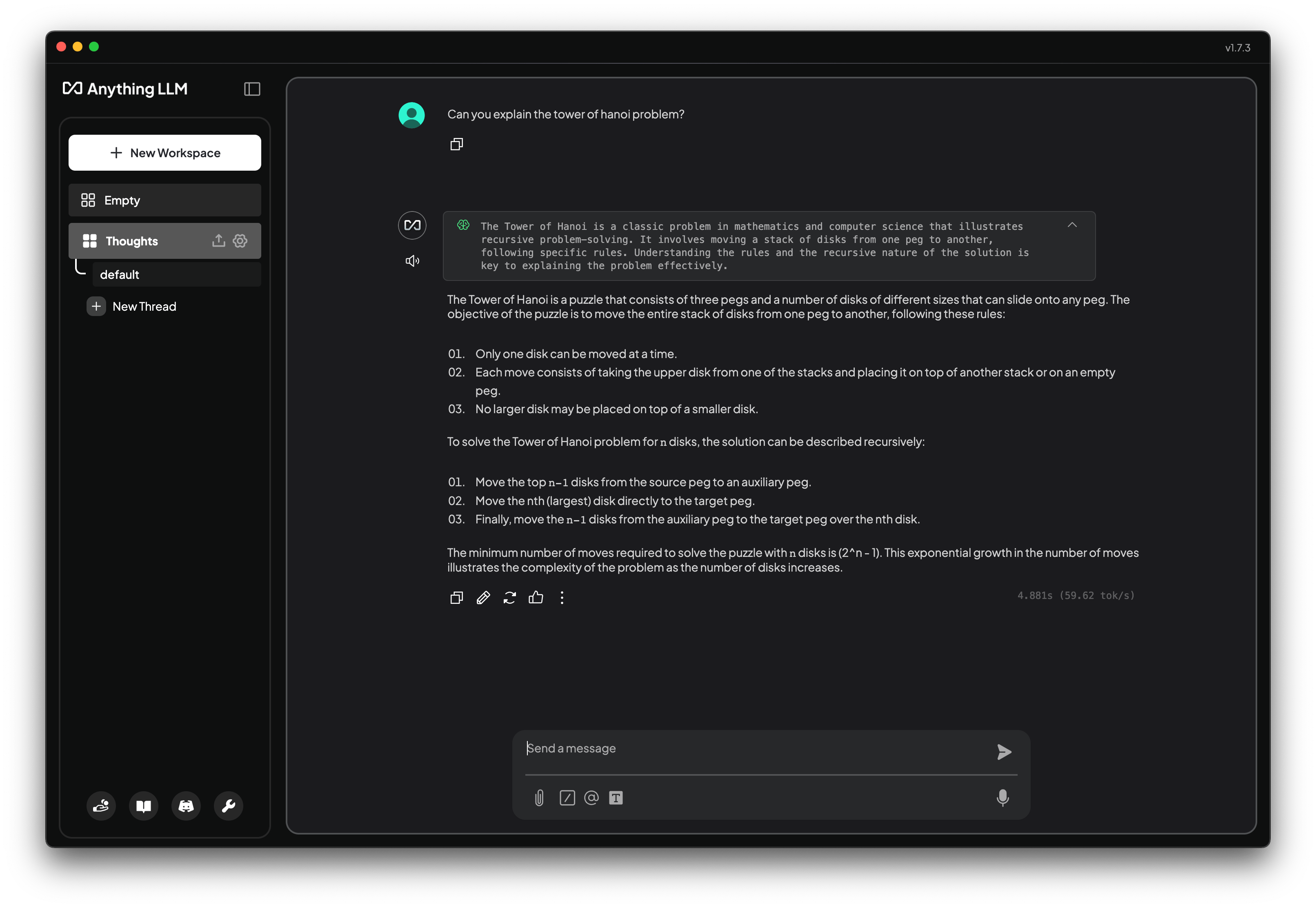Expand the Thoughts workspace settings
The image size is (1316, 908).
pyautogui.click(x=239, y=240)
